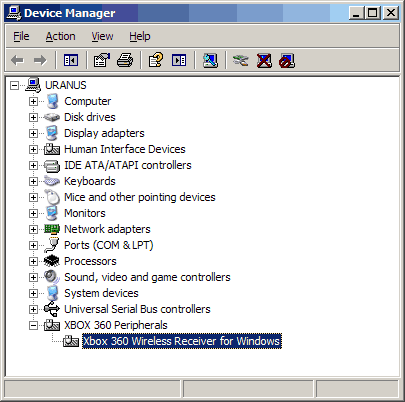Select Xbox 360 Wireless Receiver for Windows

pos(182,341)
